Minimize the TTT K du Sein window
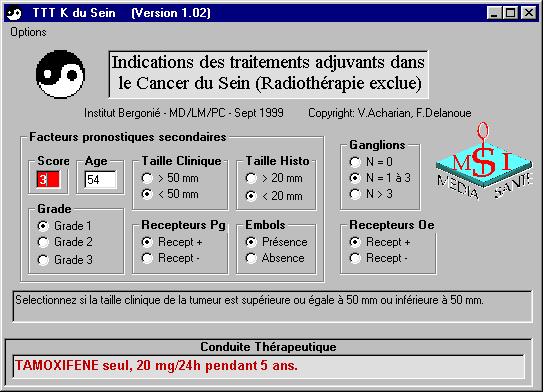 (494, 13)
